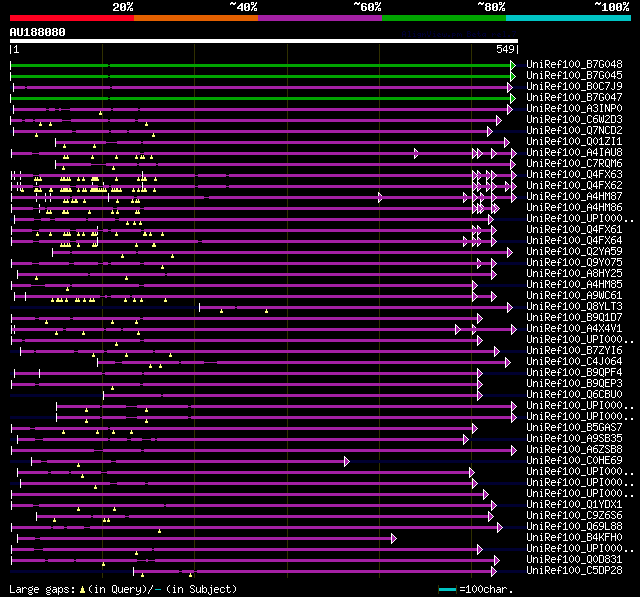Viewport: 640px width, 597px height.
Task: Click the orange ~40% identity legend segment
Action: 196,18
